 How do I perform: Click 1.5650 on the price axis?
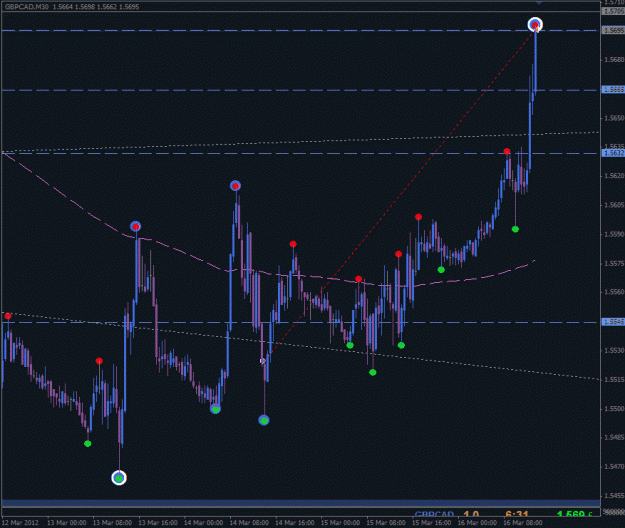click(x=614, y=118)
